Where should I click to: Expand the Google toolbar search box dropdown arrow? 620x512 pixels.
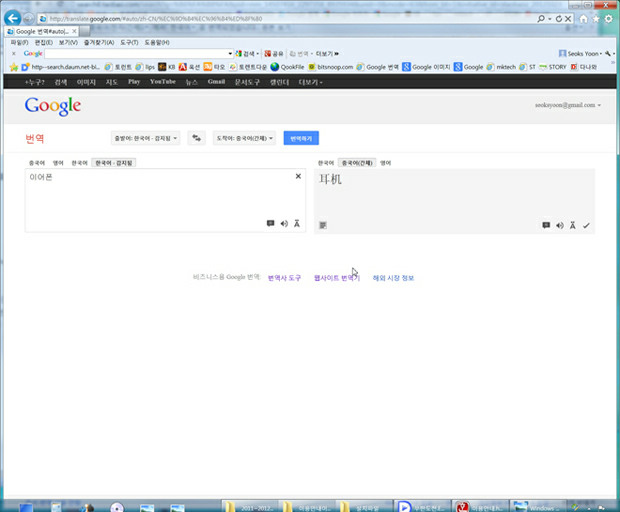(230, 53)
